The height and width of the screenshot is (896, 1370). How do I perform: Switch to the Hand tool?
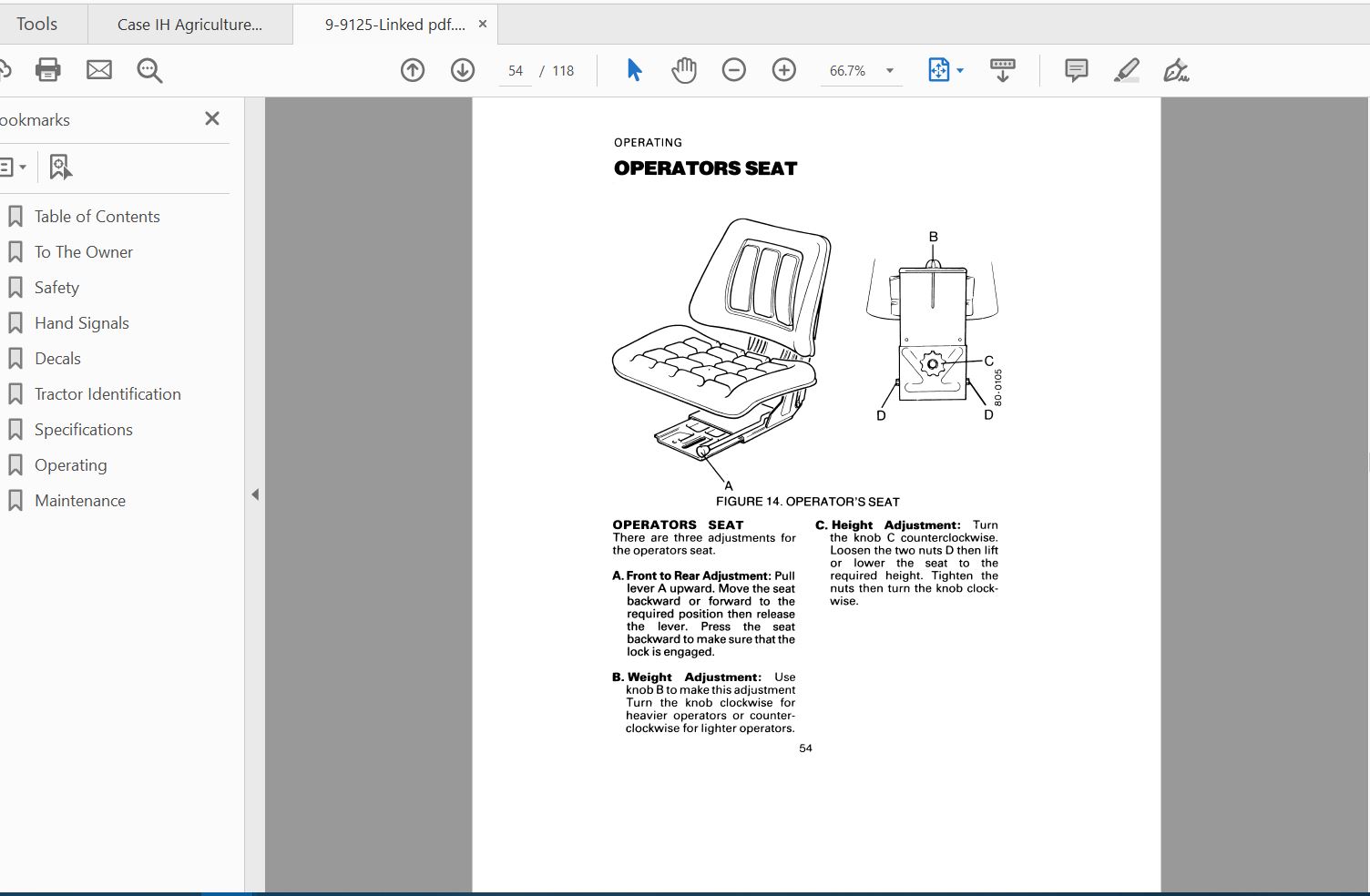tap(684, 69)
